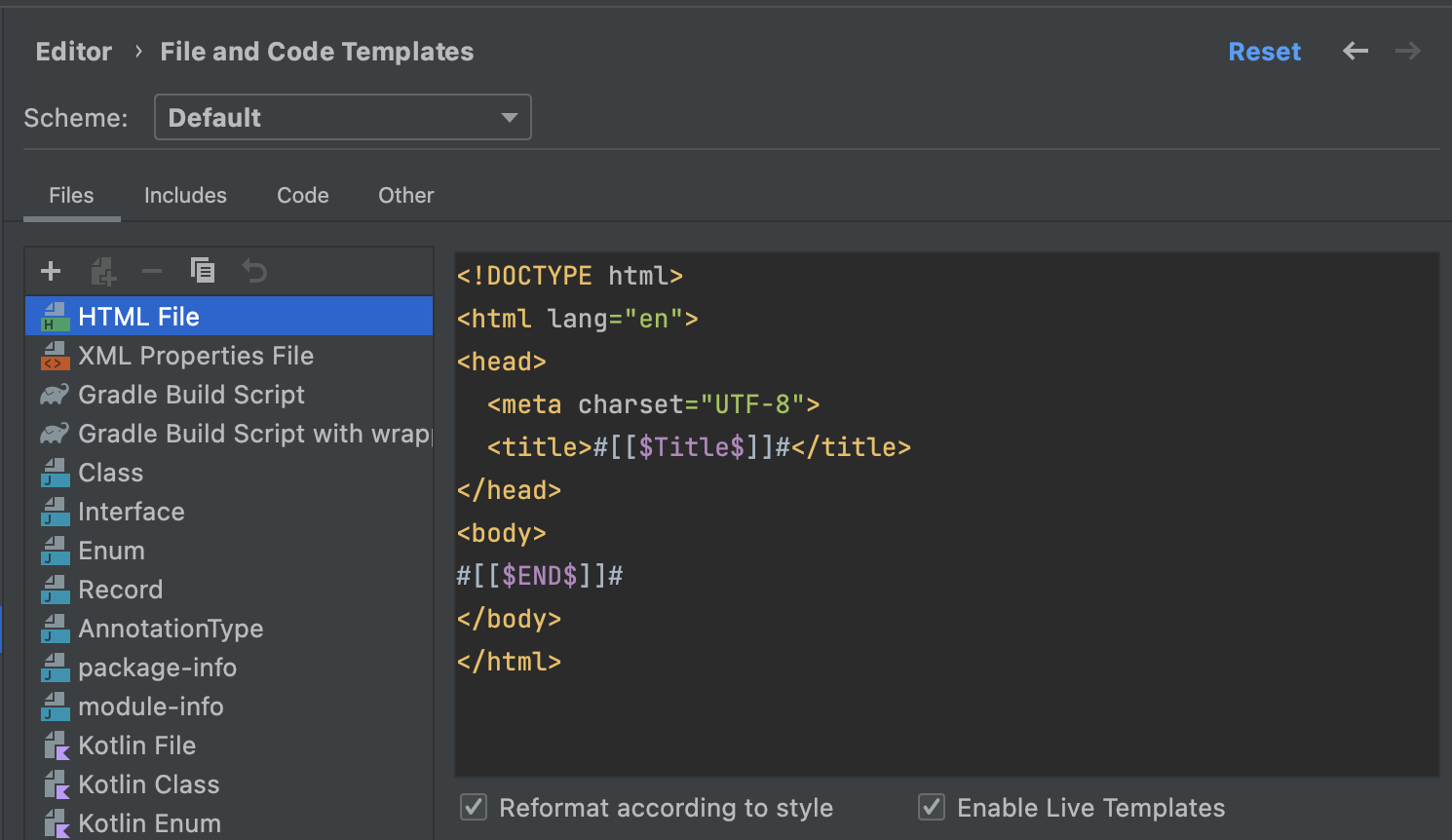The height and width of the screenshot is (840, 1452).
Task: Navigate forward with the right arrow
Action: 1407,51
